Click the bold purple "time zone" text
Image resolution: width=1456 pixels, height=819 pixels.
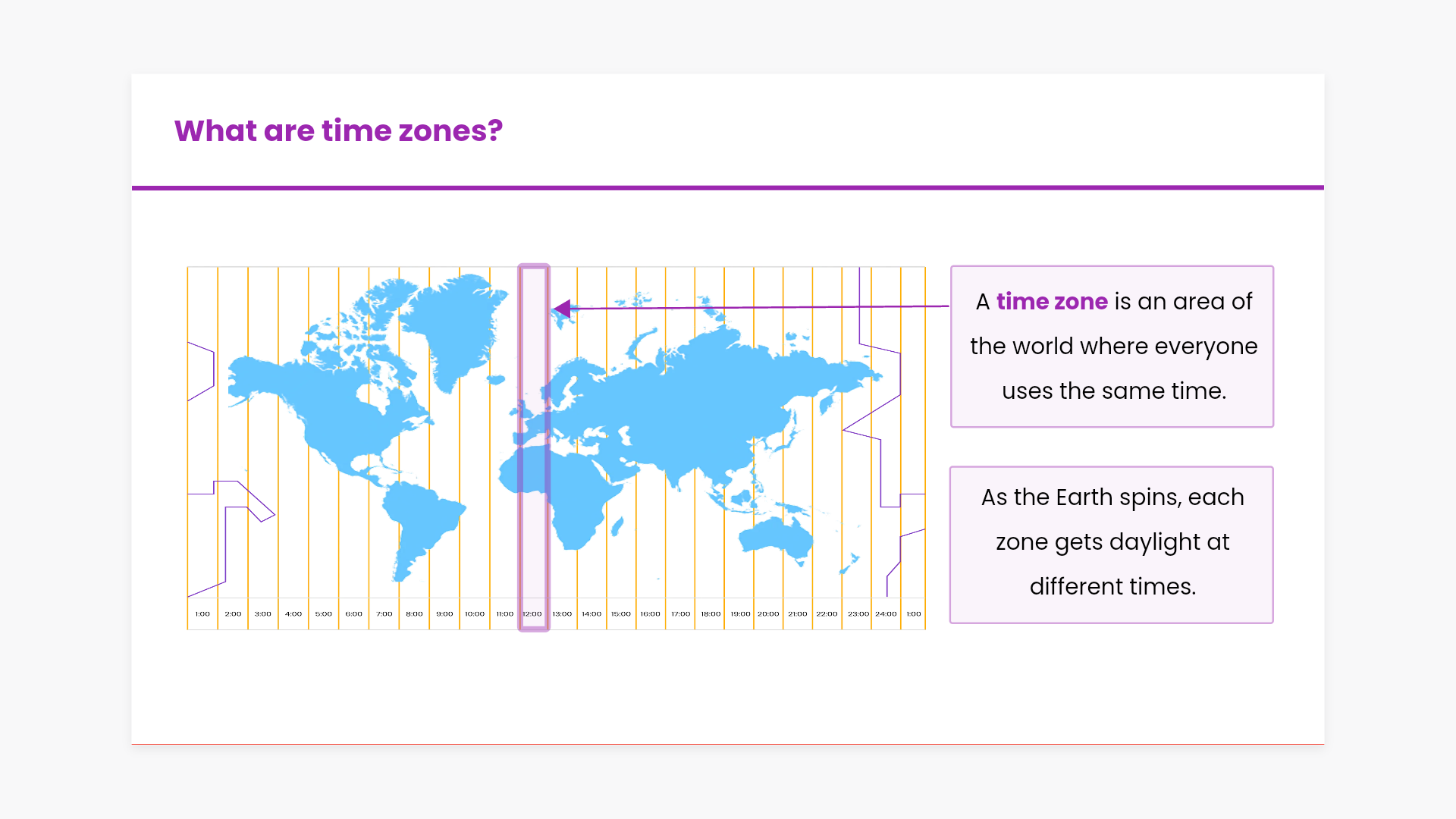coord(1052,301)
